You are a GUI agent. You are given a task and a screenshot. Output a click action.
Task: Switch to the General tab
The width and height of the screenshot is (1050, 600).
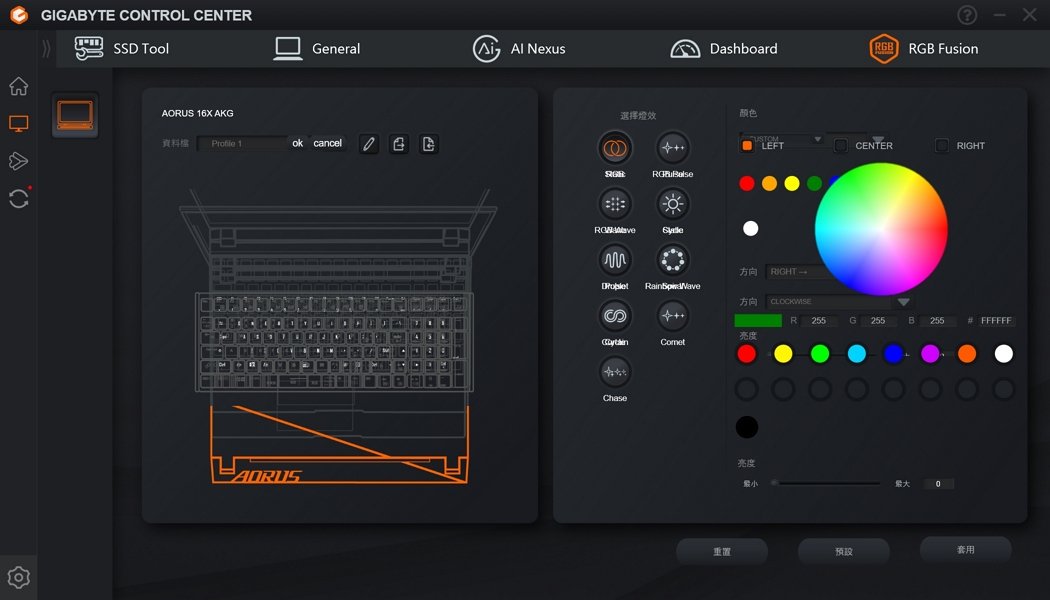[x=317, y=49]
